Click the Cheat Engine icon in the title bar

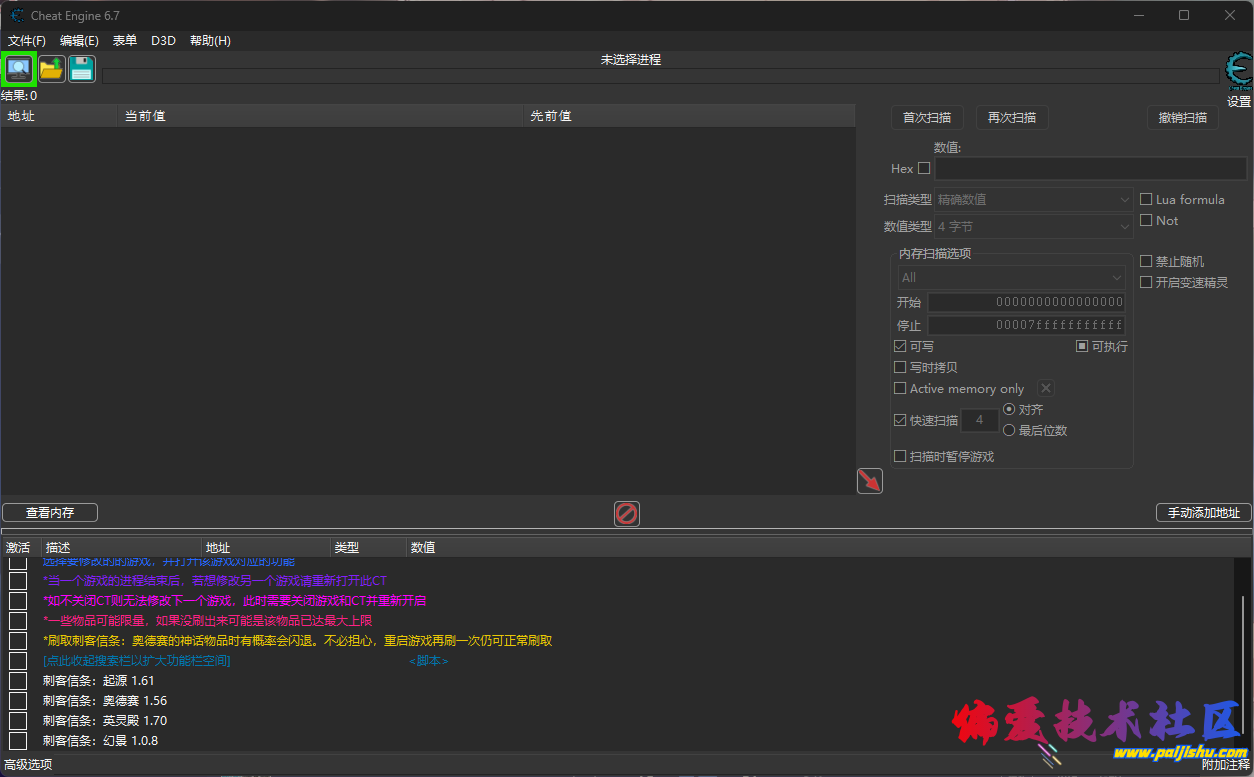pos(16,15)
